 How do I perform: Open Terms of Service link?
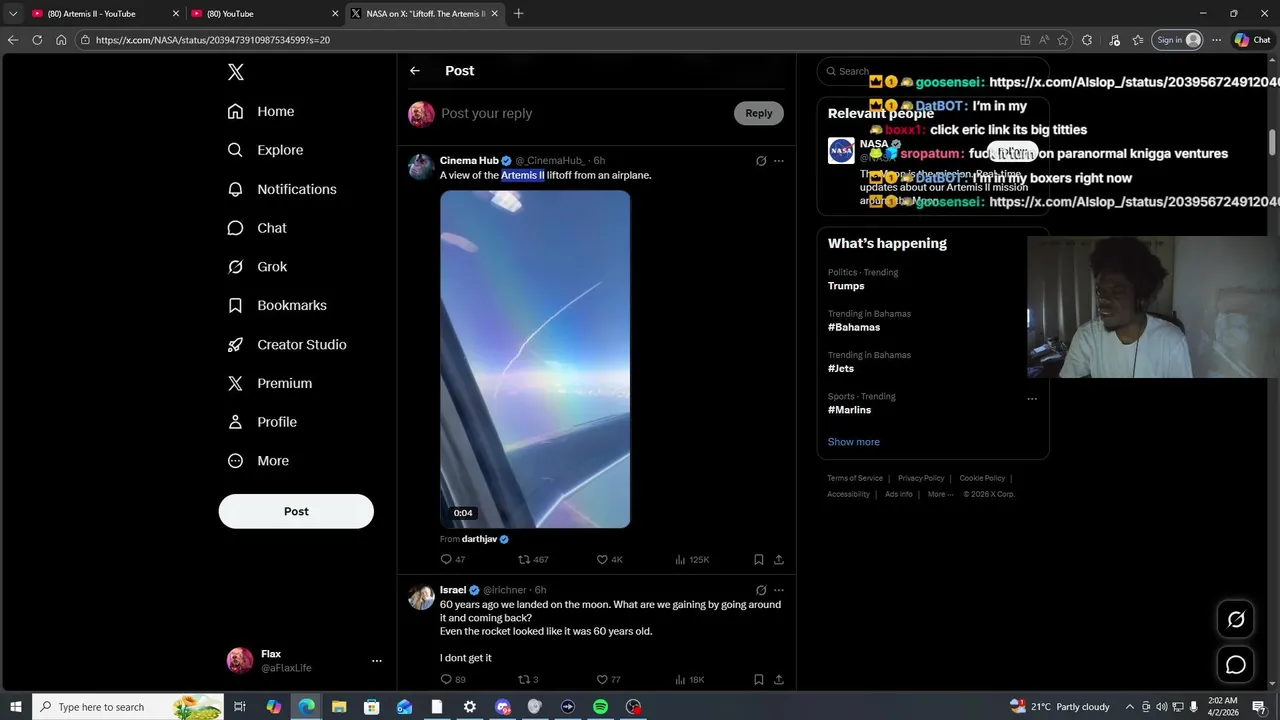tap(855, 478)
